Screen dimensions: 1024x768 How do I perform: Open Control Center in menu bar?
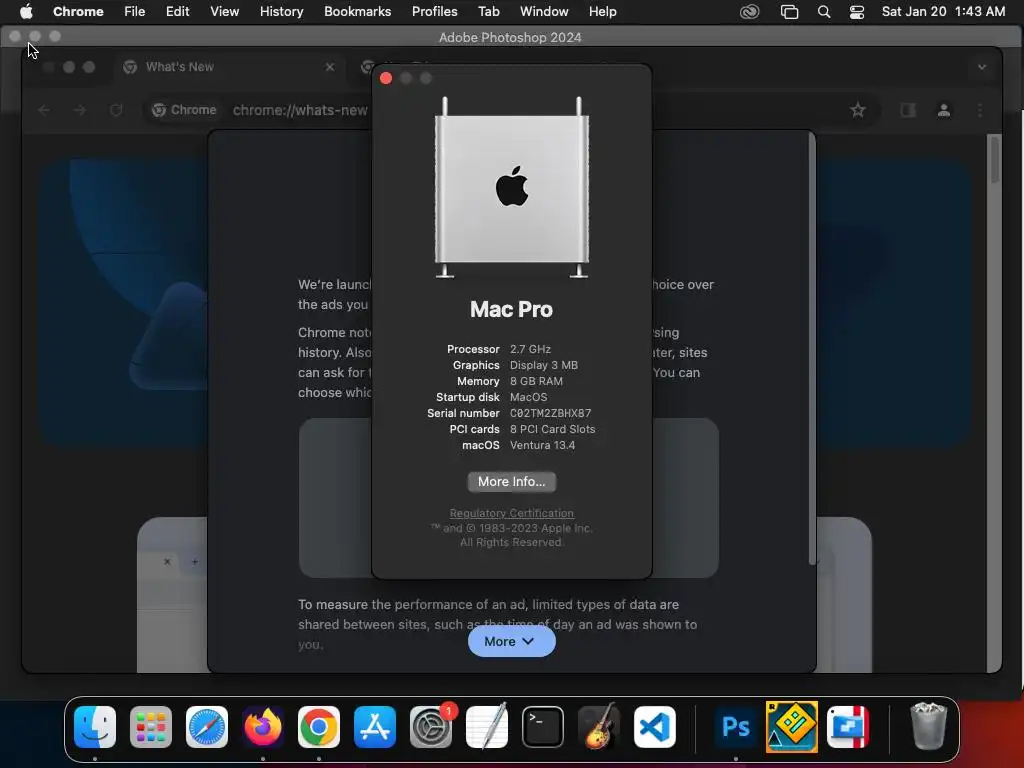[857, 12]
